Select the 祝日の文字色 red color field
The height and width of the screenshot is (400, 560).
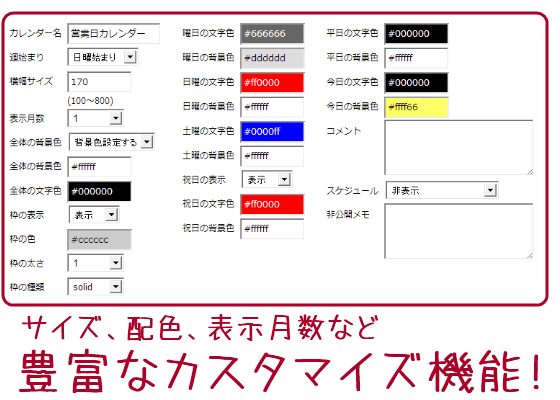[272, 204]
